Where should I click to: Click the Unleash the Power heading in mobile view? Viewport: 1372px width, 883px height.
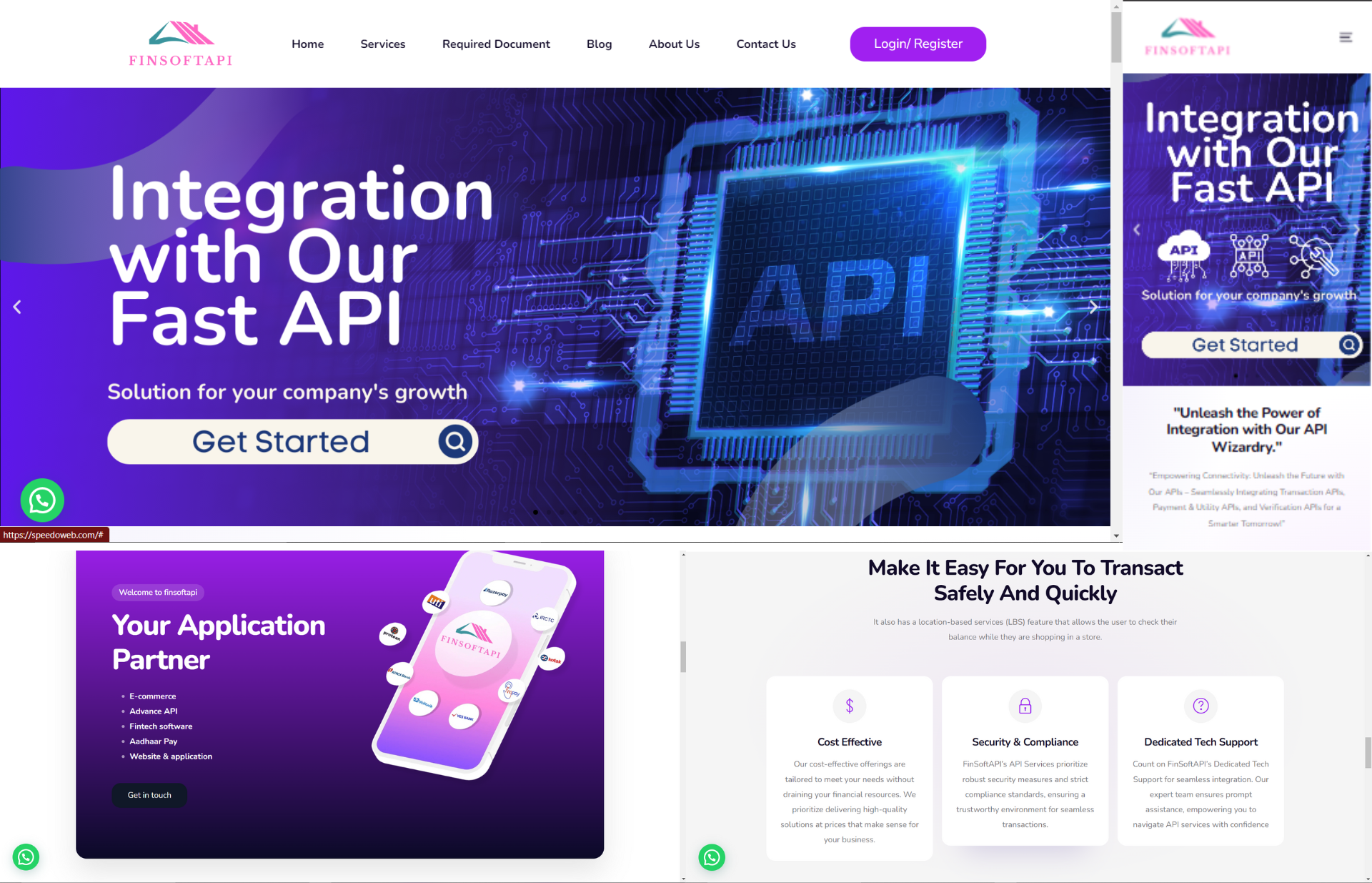[1246, 429]
